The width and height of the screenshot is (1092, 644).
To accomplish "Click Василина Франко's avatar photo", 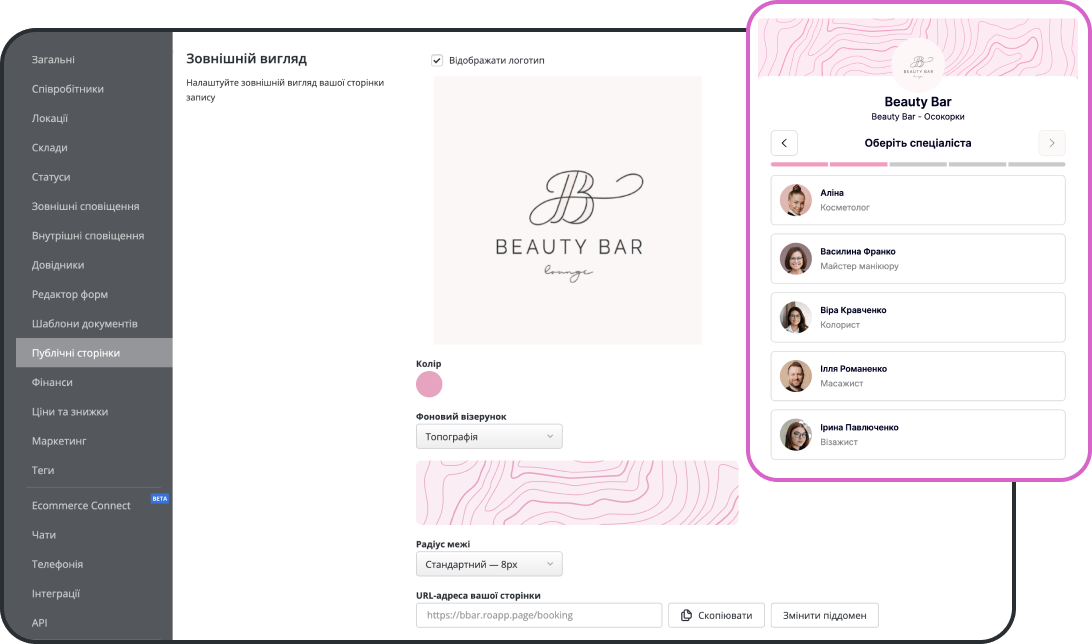I will click(795, 259).
